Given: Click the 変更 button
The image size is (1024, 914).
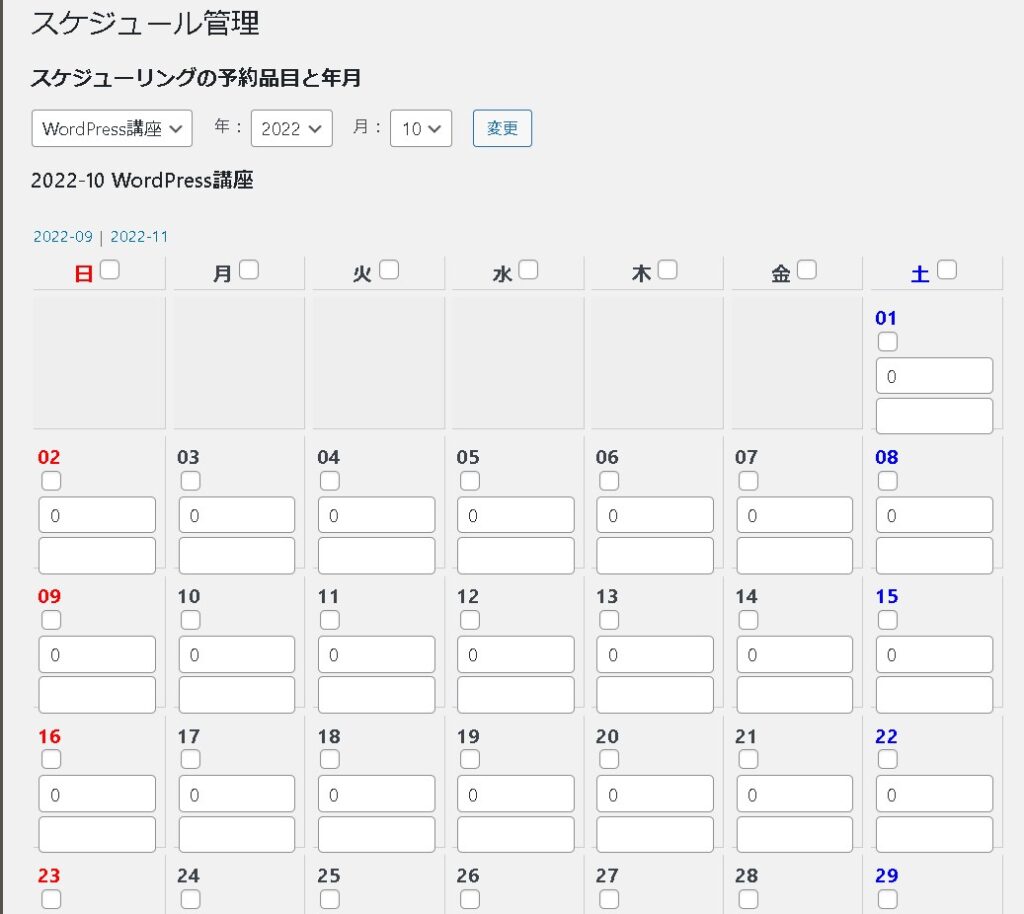Looking at the screenshot, I should (502, 128).
